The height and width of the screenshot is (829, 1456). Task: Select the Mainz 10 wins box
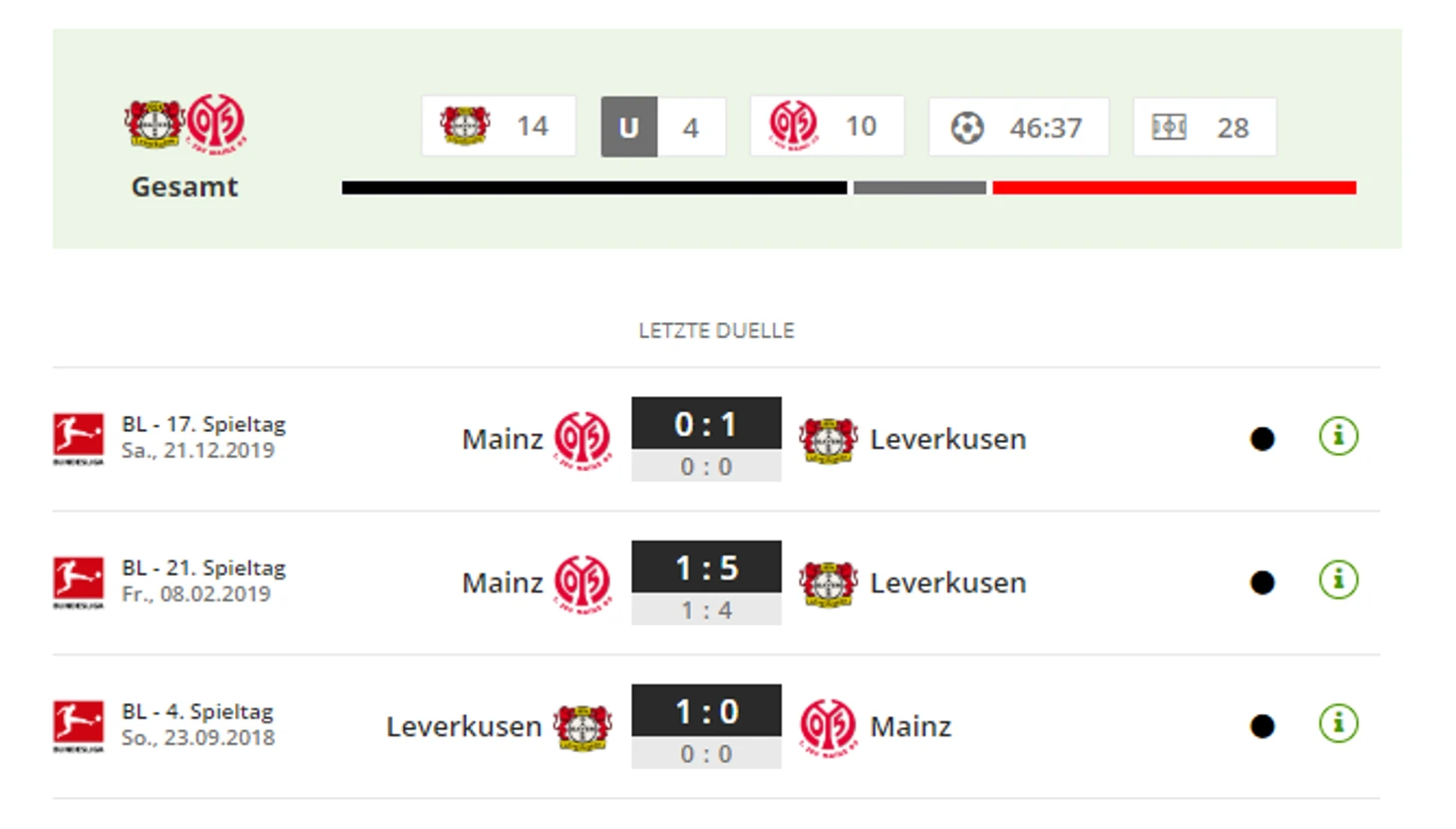pos(827,126)
